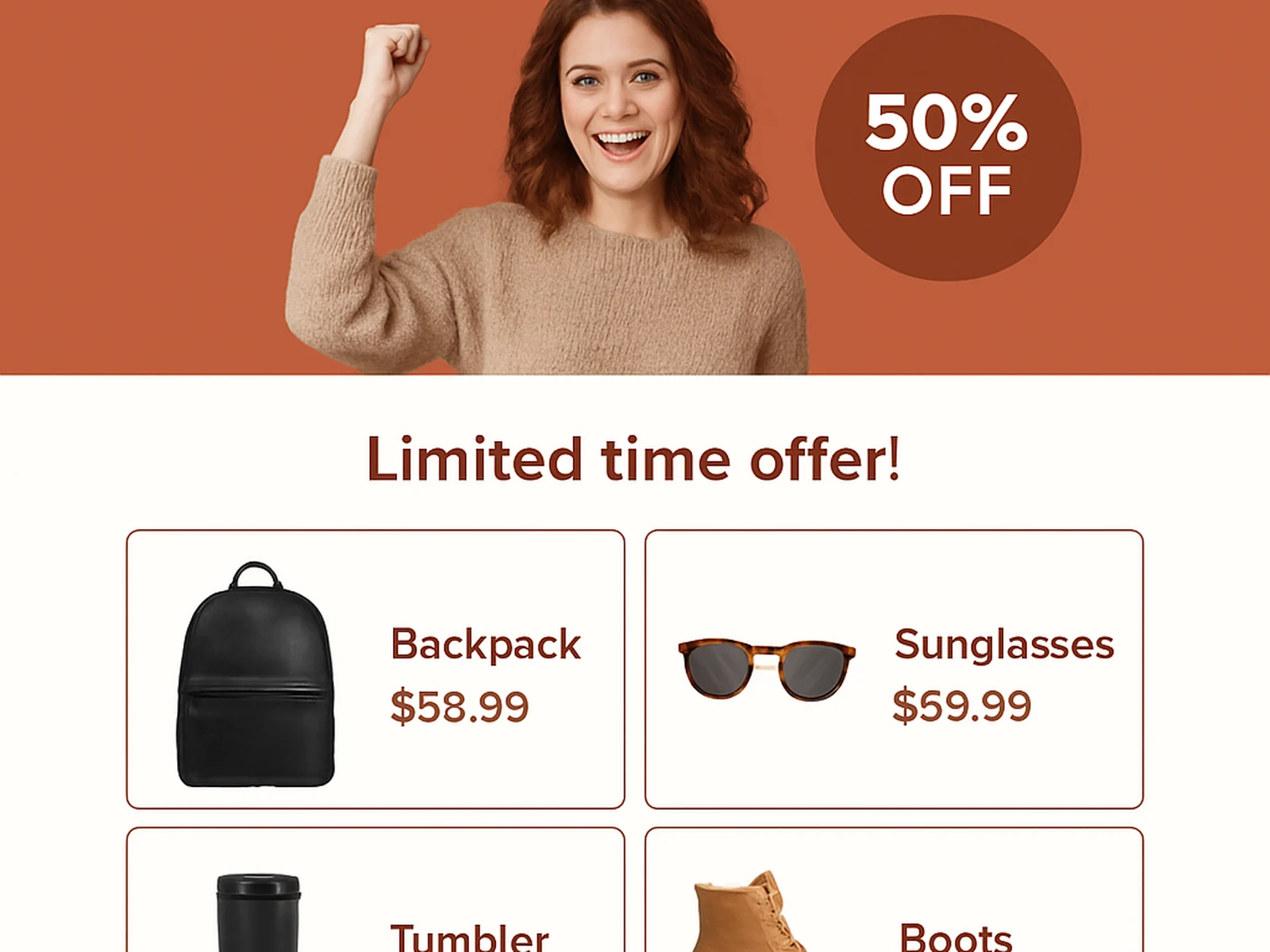
Task: Click the $59.99 sunglasses price
Action: tap(962, 706)
